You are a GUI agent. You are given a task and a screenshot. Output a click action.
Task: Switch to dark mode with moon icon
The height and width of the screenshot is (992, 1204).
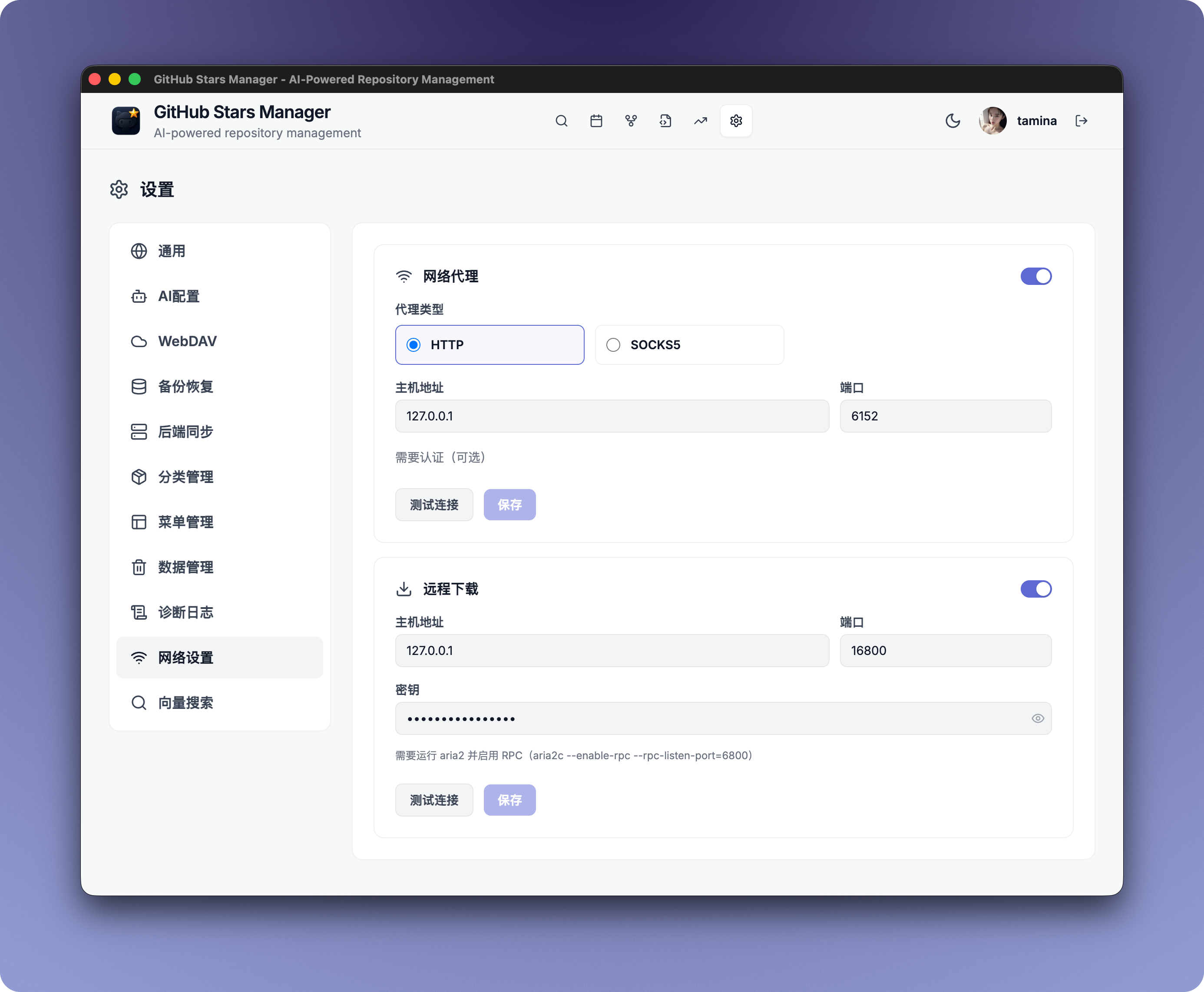point(953,121)
